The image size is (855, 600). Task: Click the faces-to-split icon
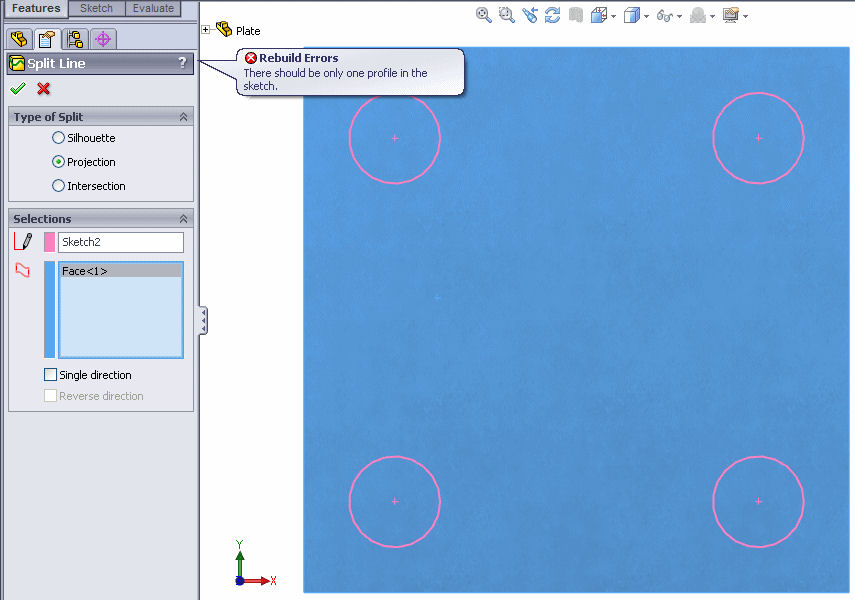22,270
